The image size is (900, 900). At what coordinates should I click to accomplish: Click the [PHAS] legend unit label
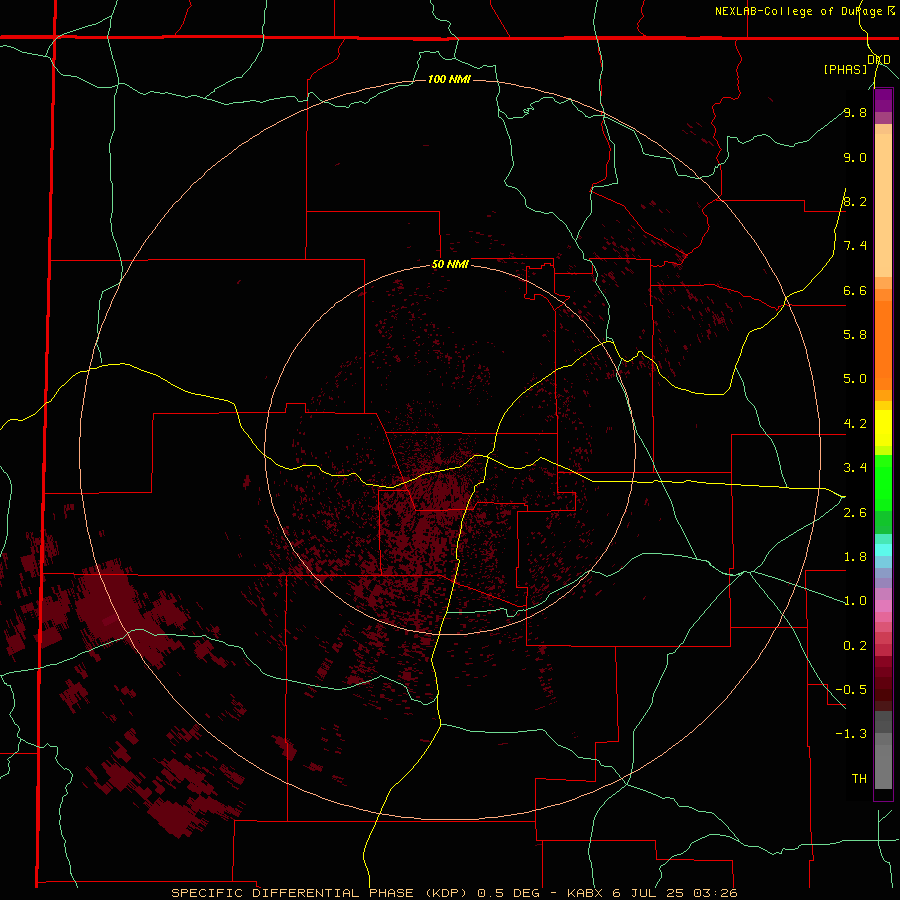[845, 69]
